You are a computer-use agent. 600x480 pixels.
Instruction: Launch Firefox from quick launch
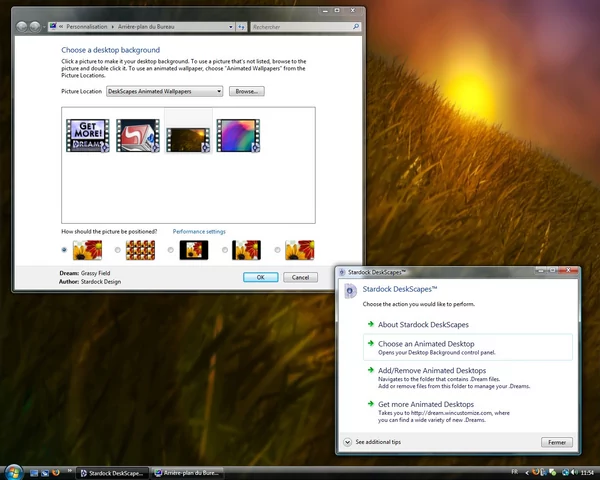(56, 473)
